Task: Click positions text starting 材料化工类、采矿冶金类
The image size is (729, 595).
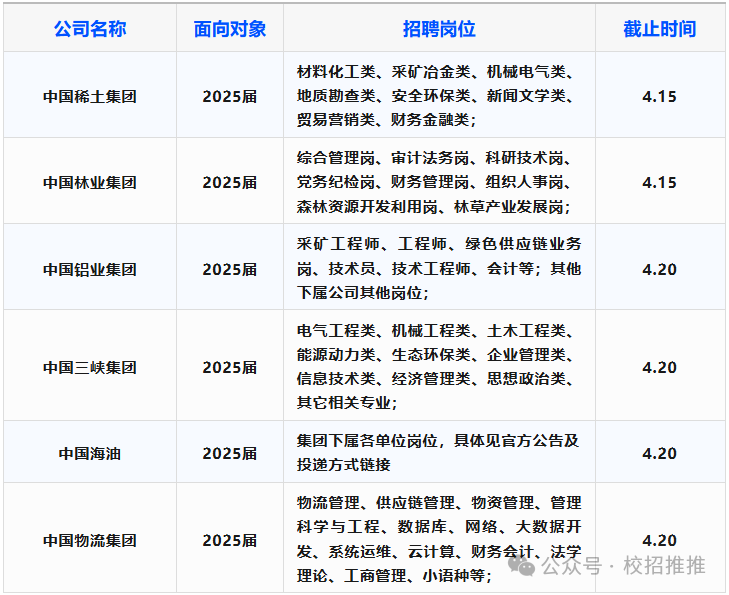Action: pos(435,96)
